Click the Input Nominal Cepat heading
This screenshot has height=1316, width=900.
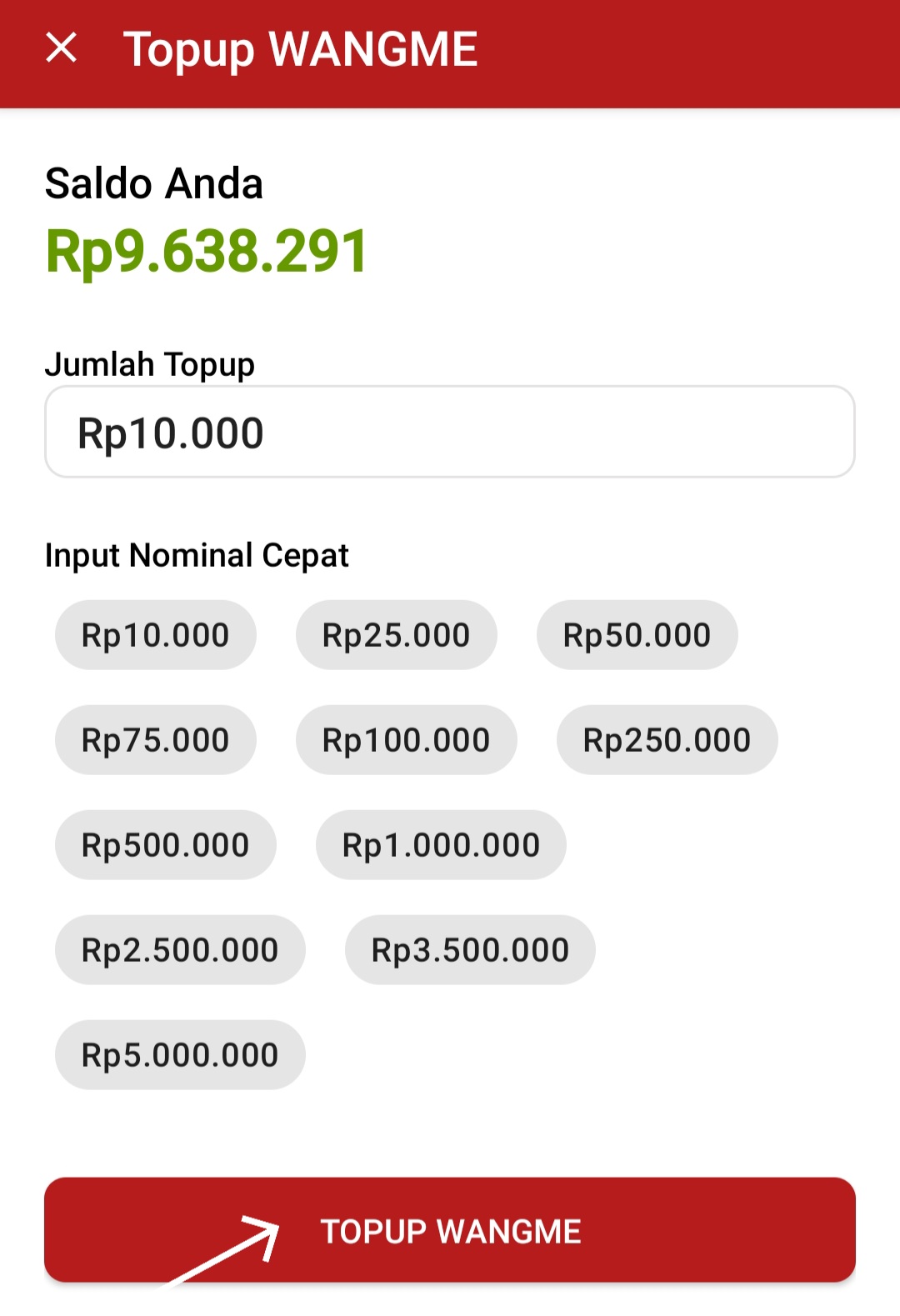coord(197,556)
